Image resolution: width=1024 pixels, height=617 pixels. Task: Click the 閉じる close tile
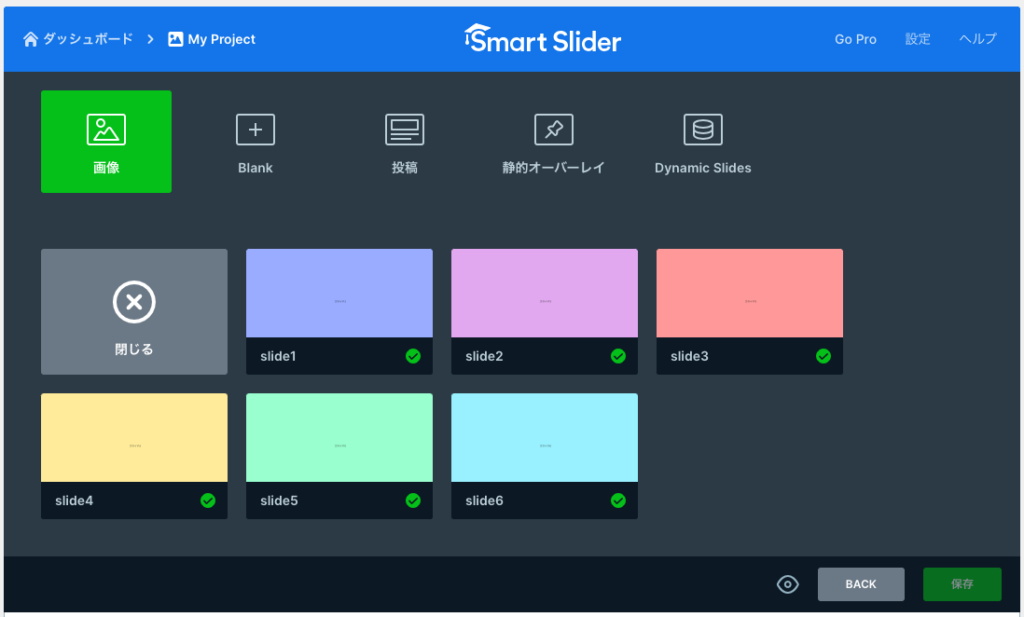click(134, 311)
